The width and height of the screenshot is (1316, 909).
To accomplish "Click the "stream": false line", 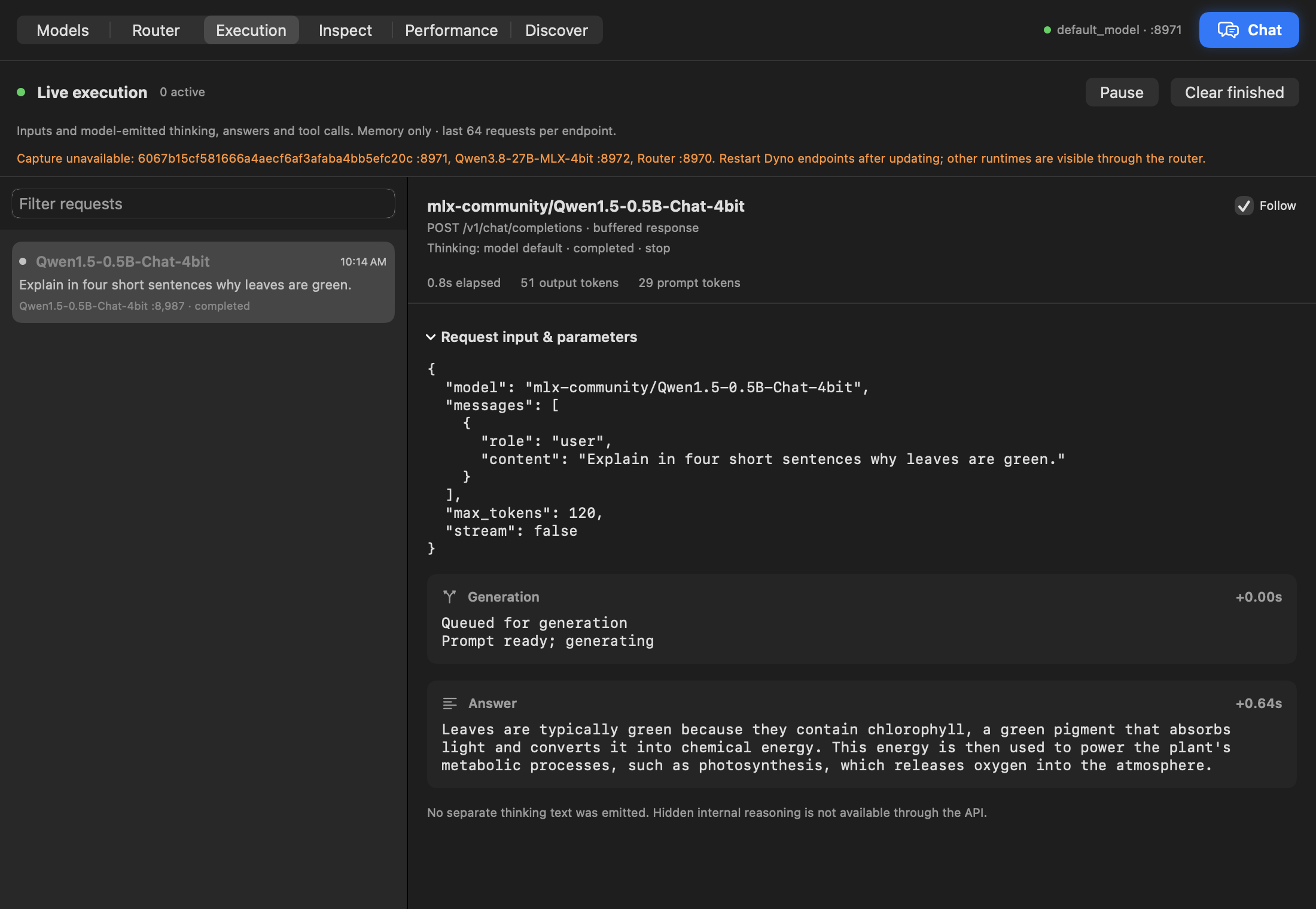I will point(511,531).
